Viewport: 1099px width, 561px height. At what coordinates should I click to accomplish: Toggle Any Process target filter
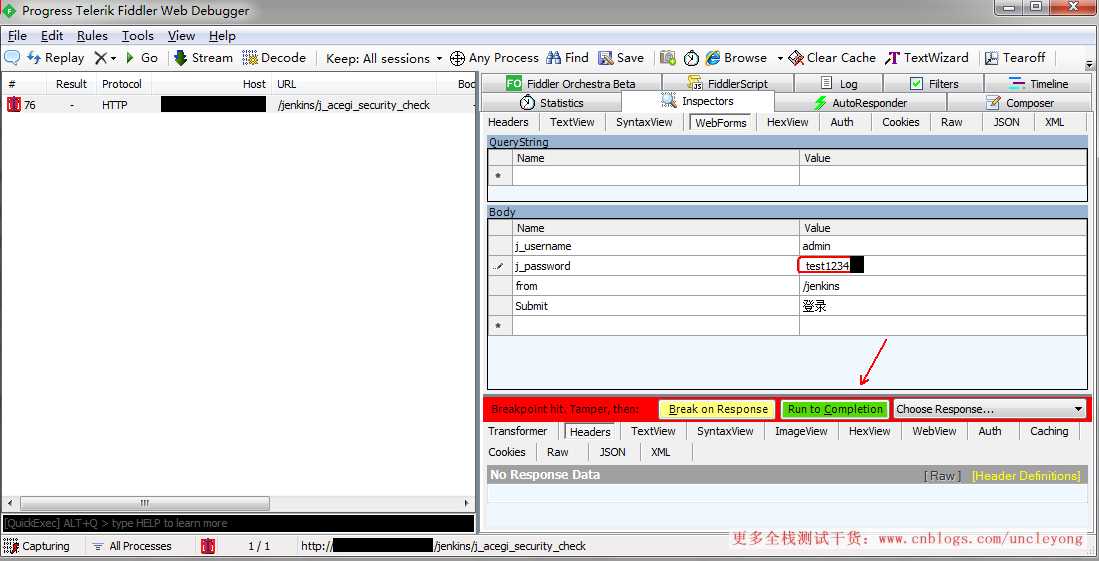[x=494, y=58]
